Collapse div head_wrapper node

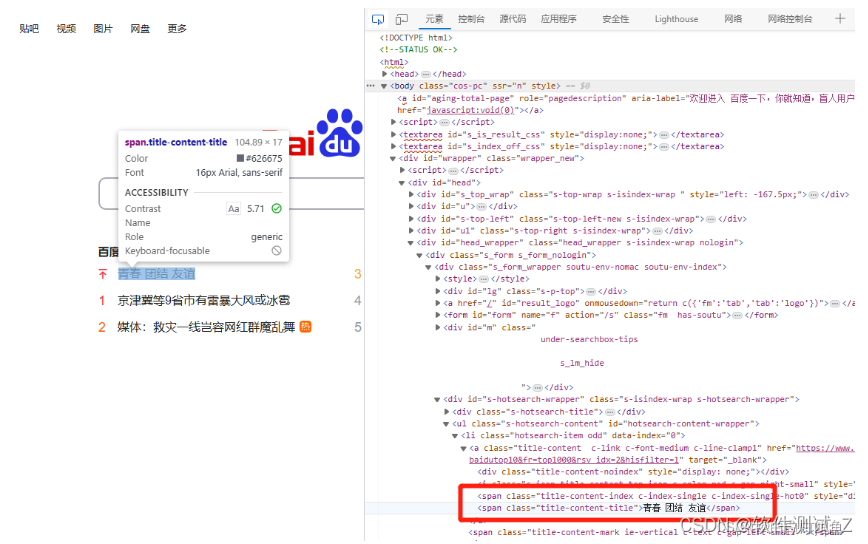coord(411,243)
